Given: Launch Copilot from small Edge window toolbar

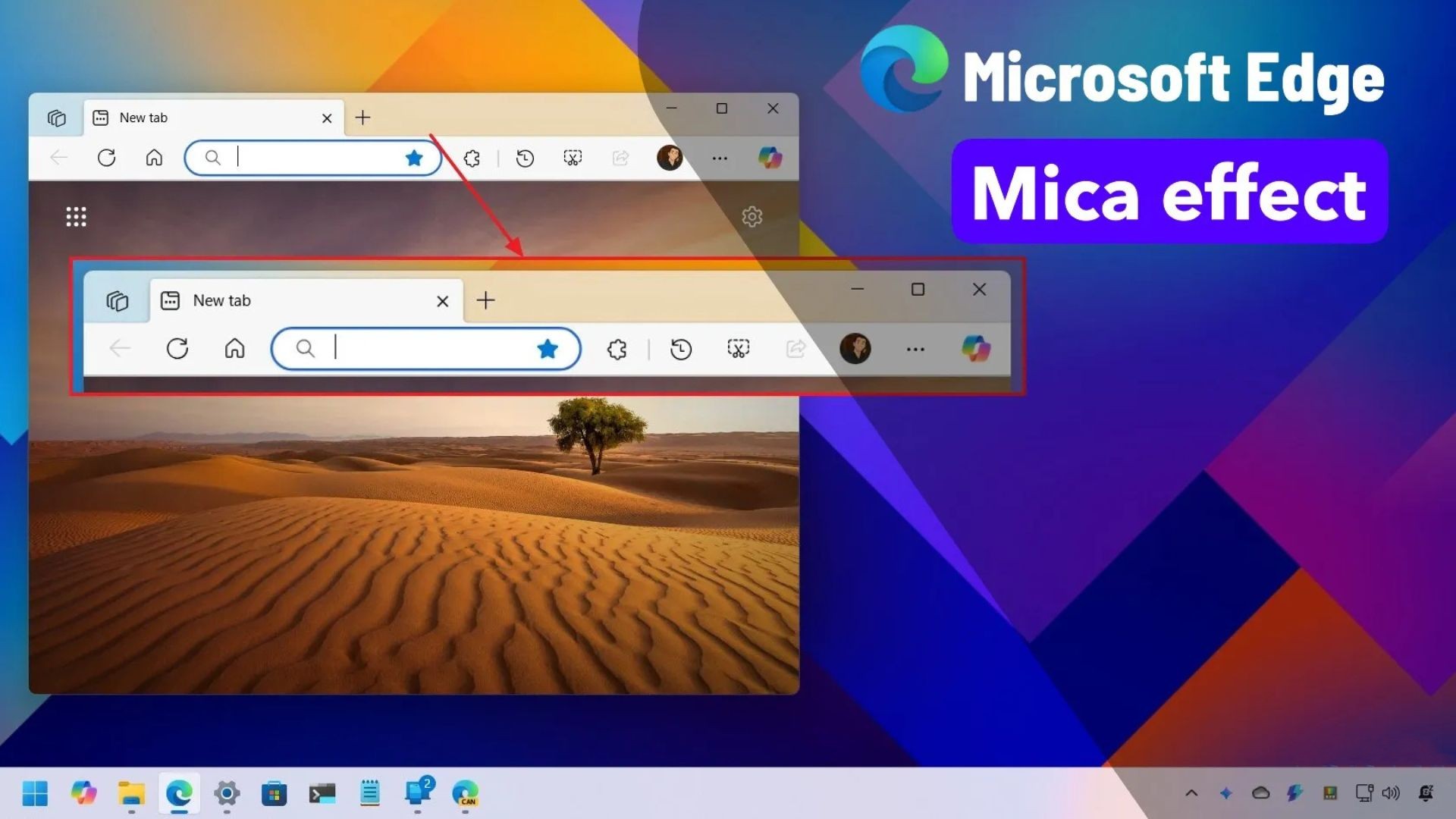Looking at the screenshot, I should [x=770, y=158].
